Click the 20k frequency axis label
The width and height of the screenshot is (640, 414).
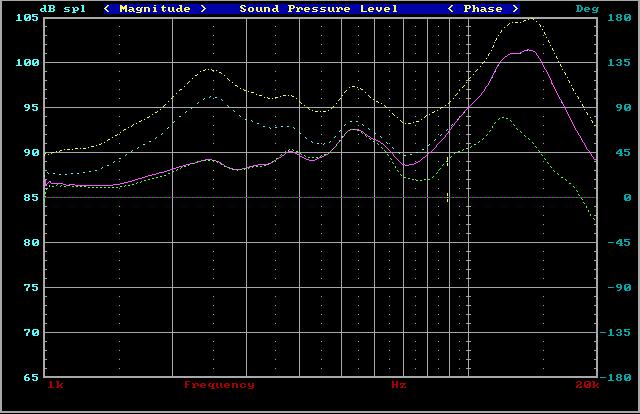587,385
